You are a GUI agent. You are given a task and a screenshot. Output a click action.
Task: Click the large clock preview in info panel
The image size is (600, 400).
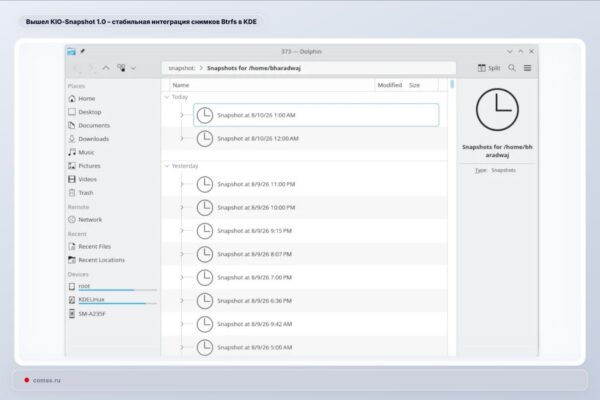click(497, 110)
